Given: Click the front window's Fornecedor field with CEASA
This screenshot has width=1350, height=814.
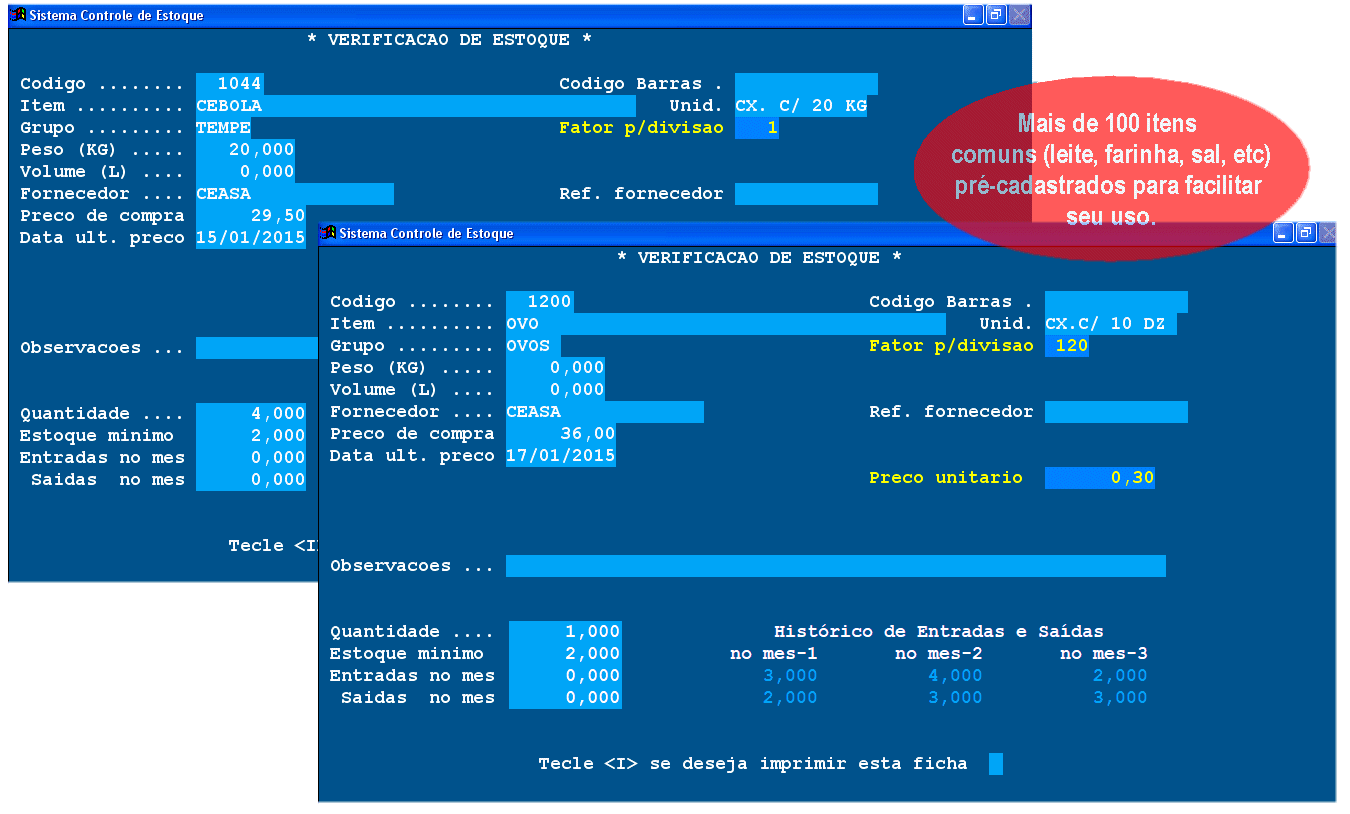Looking at the screenshot, I should [x=605, y=412].
